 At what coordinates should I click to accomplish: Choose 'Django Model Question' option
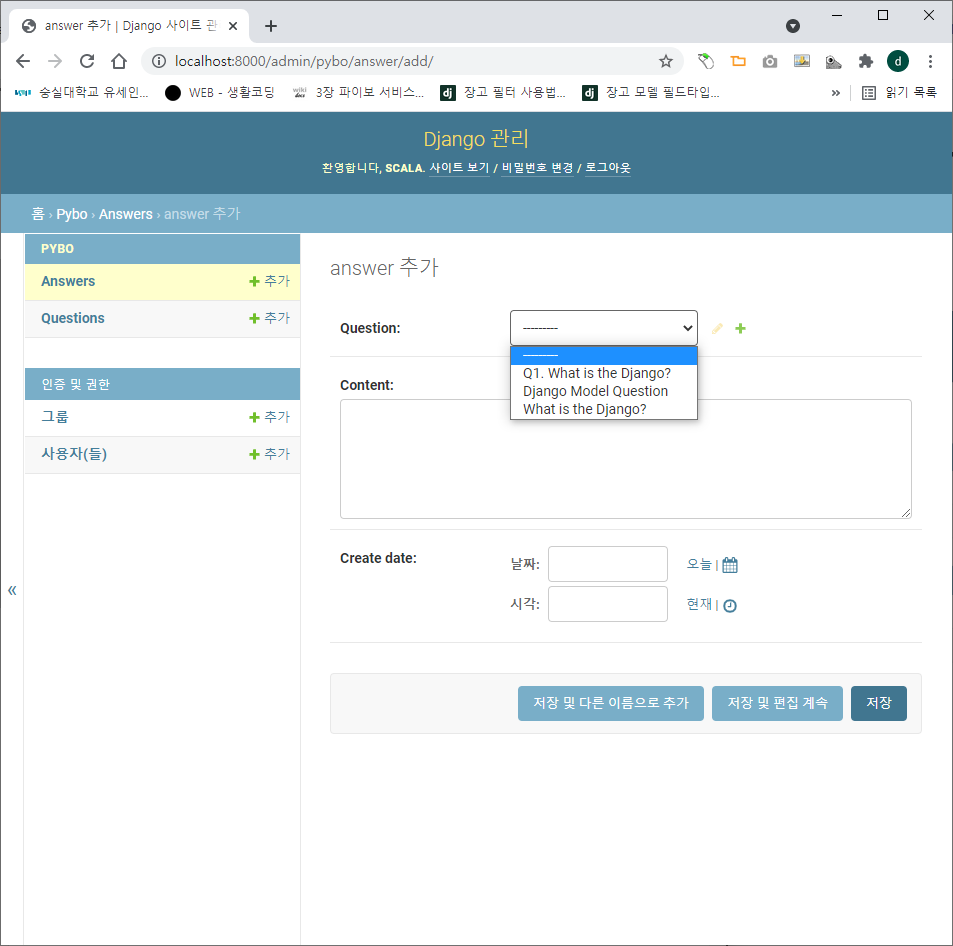[x=604, y=392]
